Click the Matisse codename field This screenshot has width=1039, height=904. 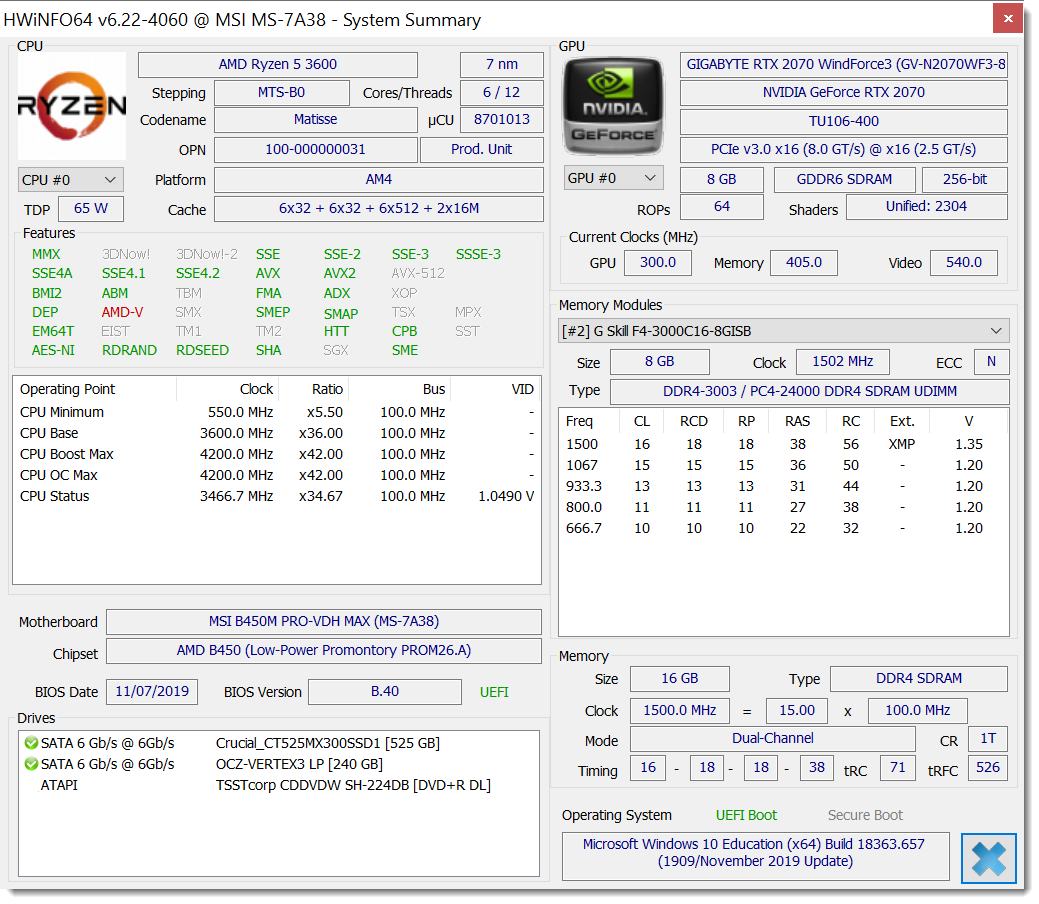[316, 120]
